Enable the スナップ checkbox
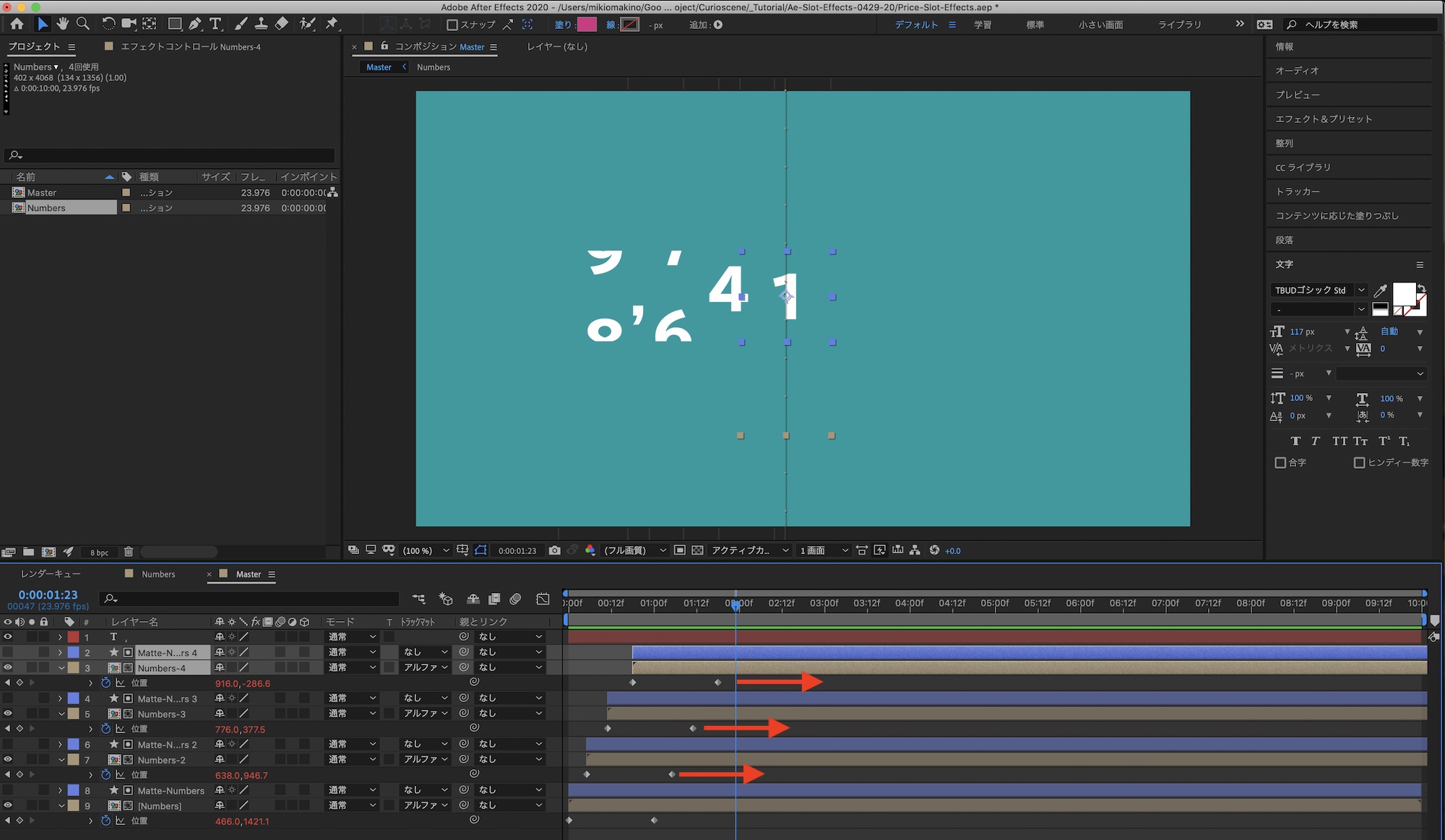This screenshot has width=1445, height=840. click(452, 25)
